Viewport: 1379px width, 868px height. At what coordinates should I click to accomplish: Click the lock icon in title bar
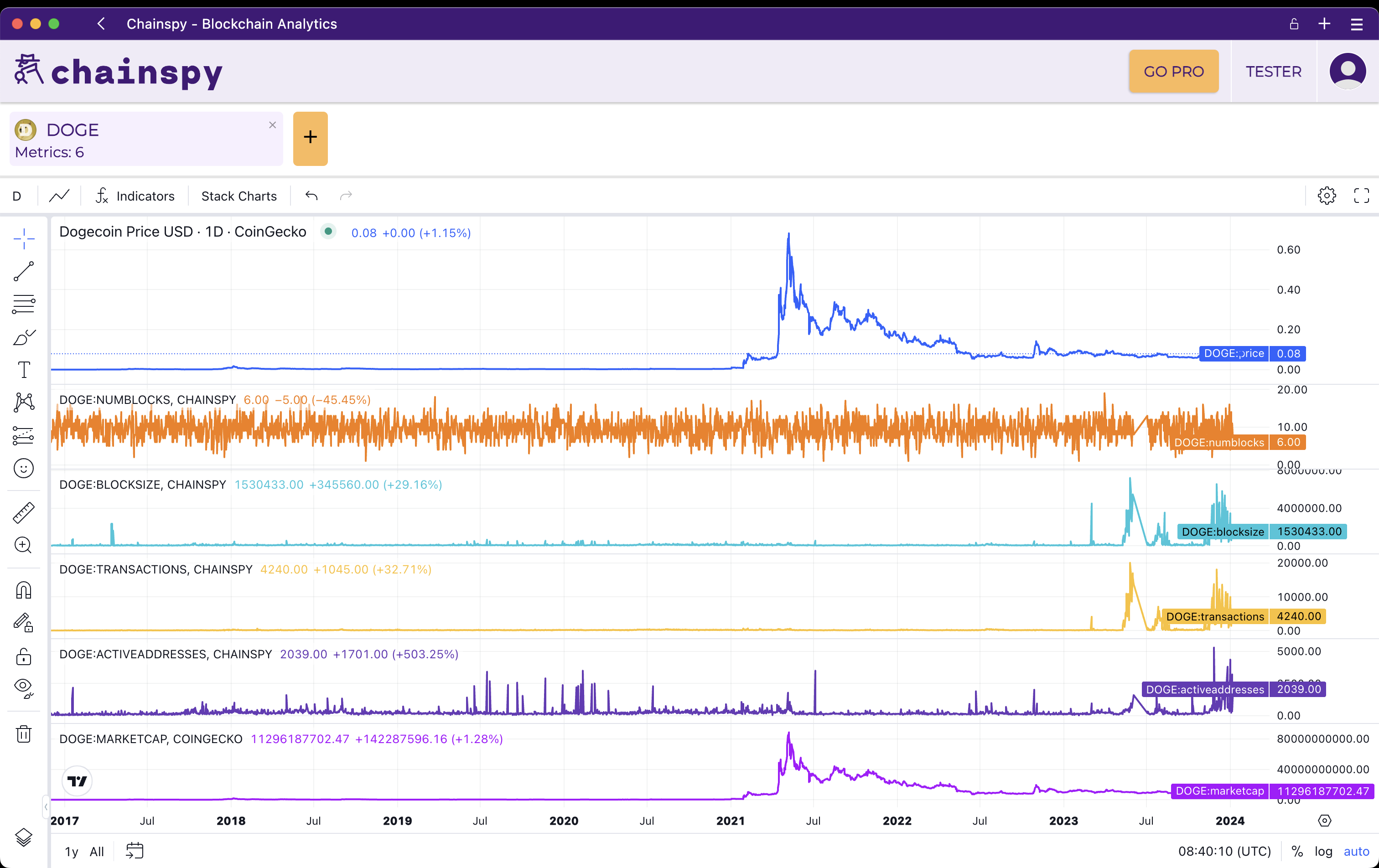click(1294, 23)
